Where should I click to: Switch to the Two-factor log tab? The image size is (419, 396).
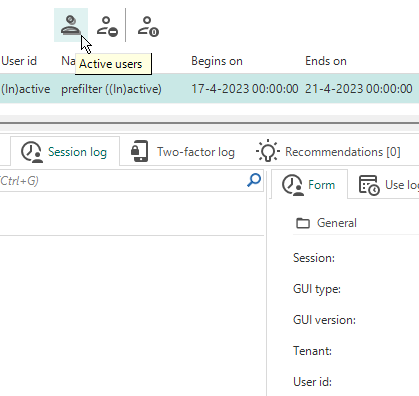[183, 152]
